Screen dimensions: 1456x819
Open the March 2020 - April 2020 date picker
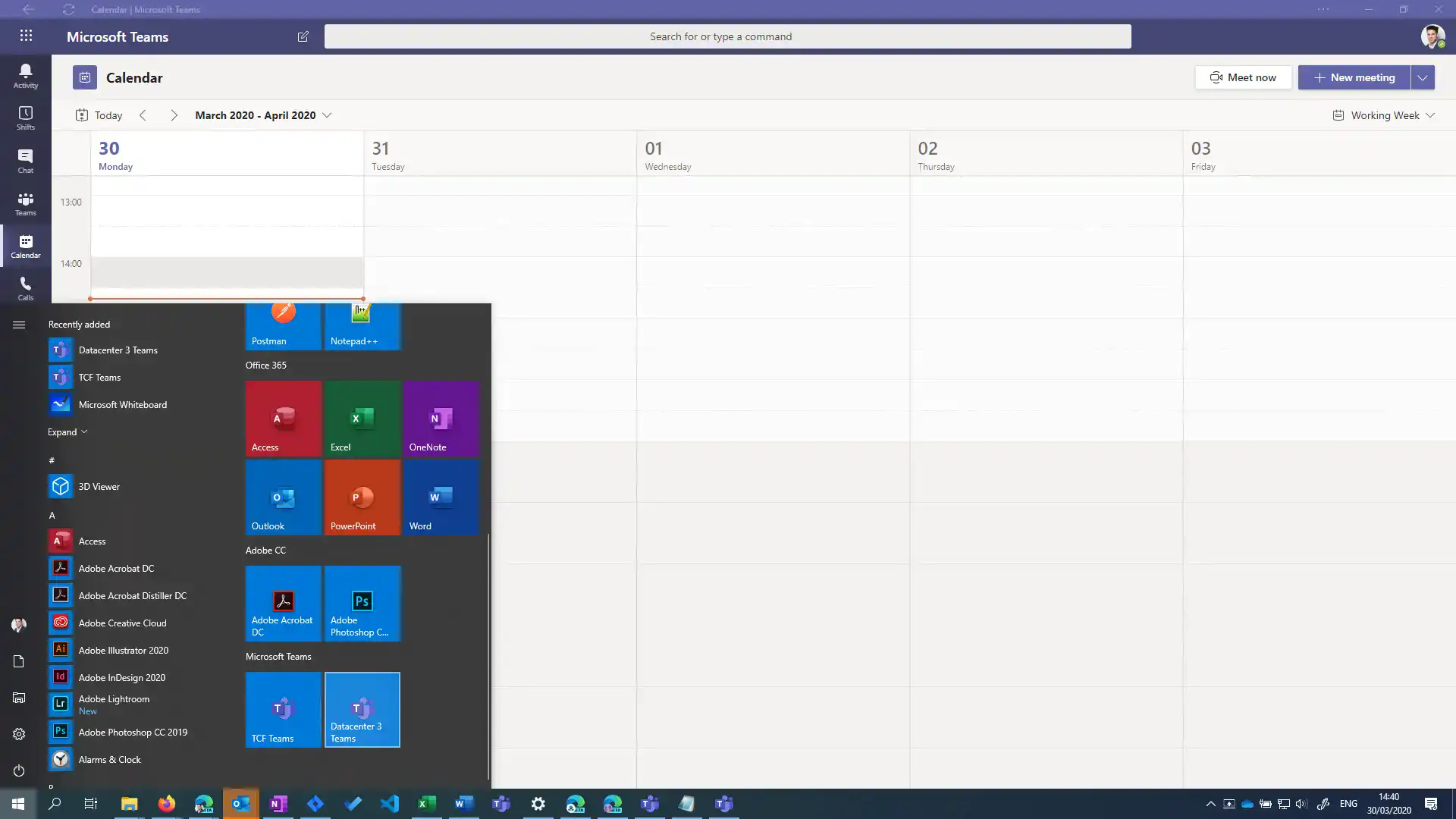pyautogui.click(x=263, y=115)
